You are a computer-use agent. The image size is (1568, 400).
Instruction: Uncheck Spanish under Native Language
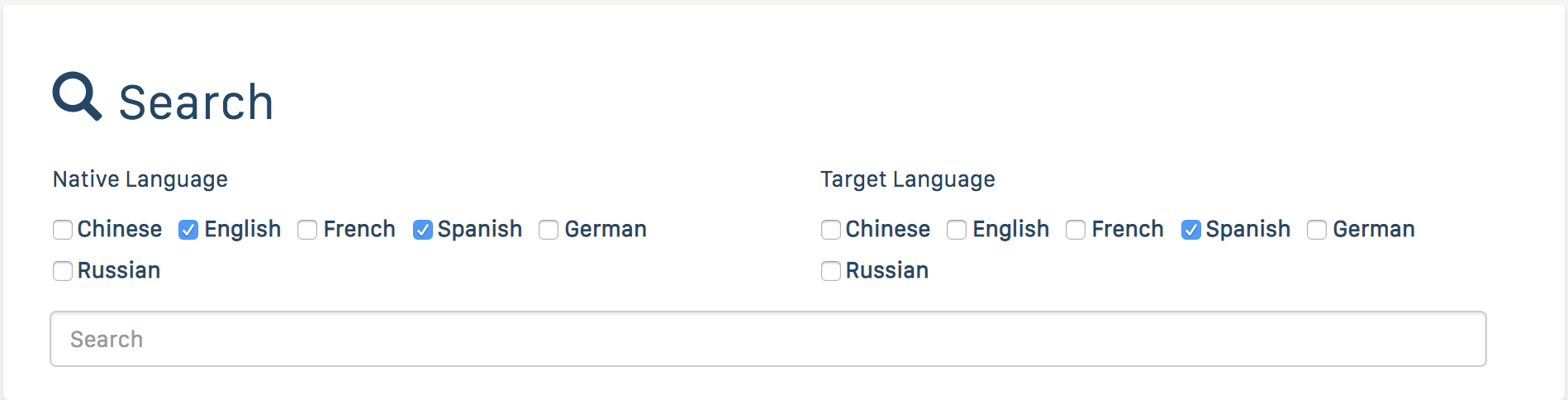[423, 230]
